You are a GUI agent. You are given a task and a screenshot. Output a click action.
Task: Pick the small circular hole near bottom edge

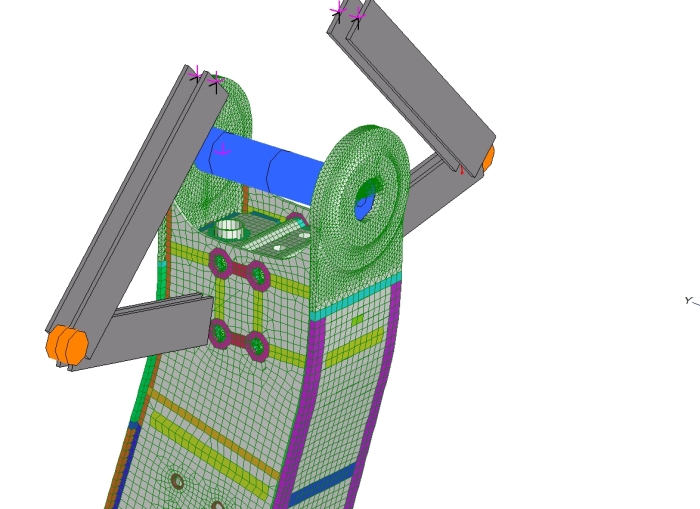(177, 481)
